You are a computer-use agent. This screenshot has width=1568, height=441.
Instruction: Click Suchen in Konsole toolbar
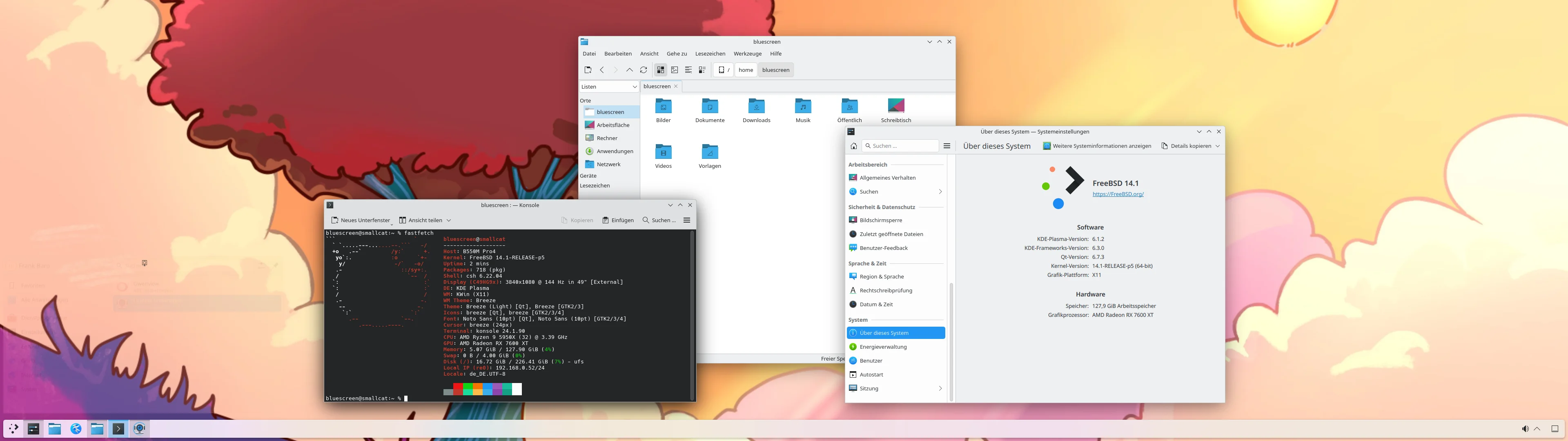pos(659,220)
